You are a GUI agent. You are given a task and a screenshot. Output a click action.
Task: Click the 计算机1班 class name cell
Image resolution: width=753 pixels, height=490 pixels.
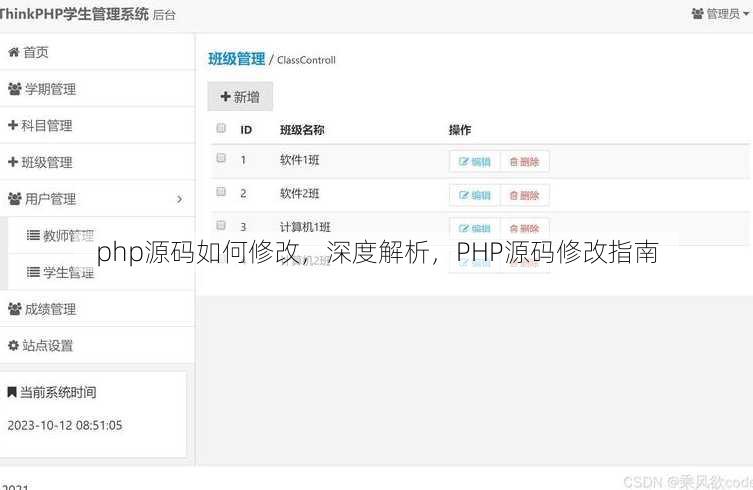(305, 227)
